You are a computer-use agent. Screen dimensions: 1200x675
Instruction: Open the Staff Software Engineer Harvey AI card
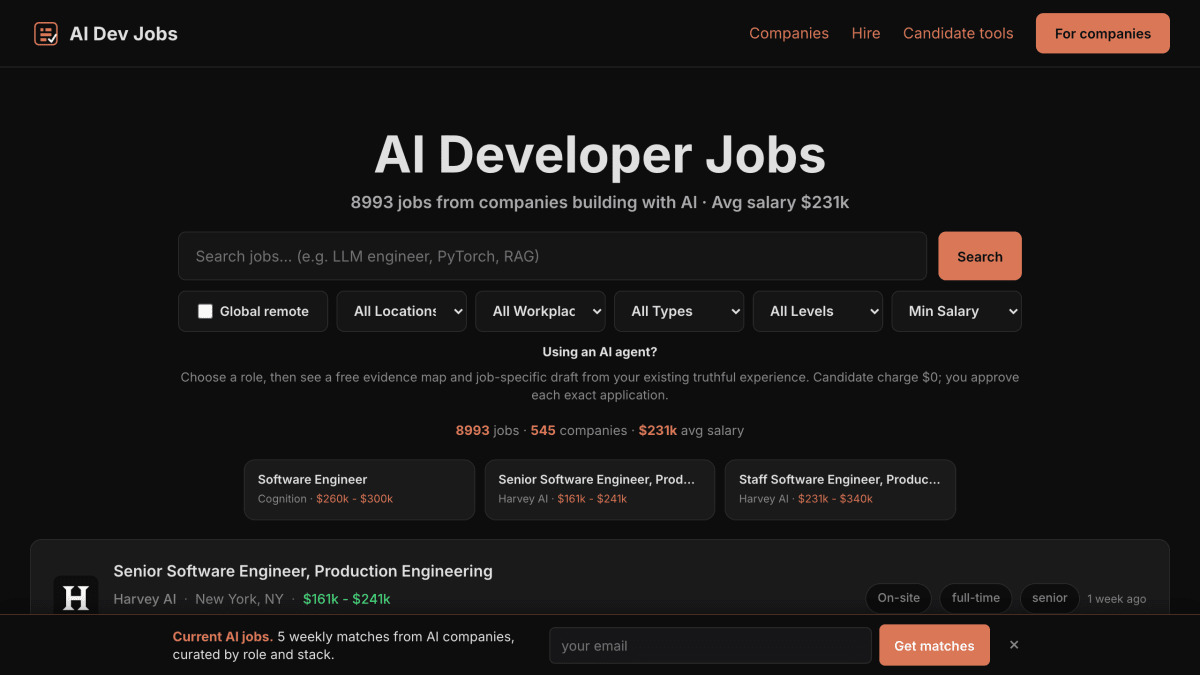[840, 489]
